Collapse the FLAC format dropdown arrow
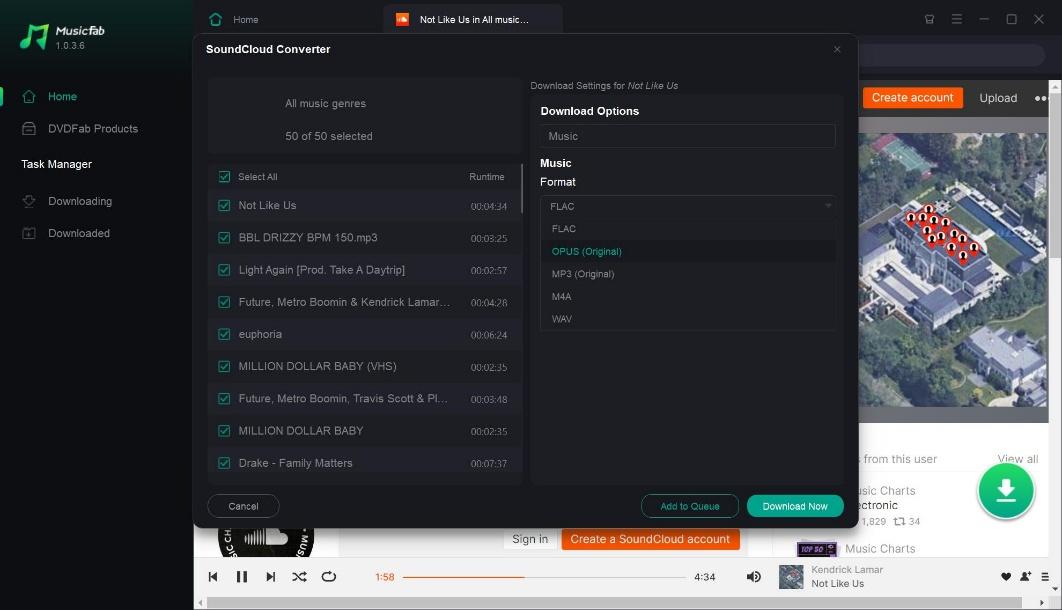This screenshot has width=1062, height=610. click(x=828, y=206)
